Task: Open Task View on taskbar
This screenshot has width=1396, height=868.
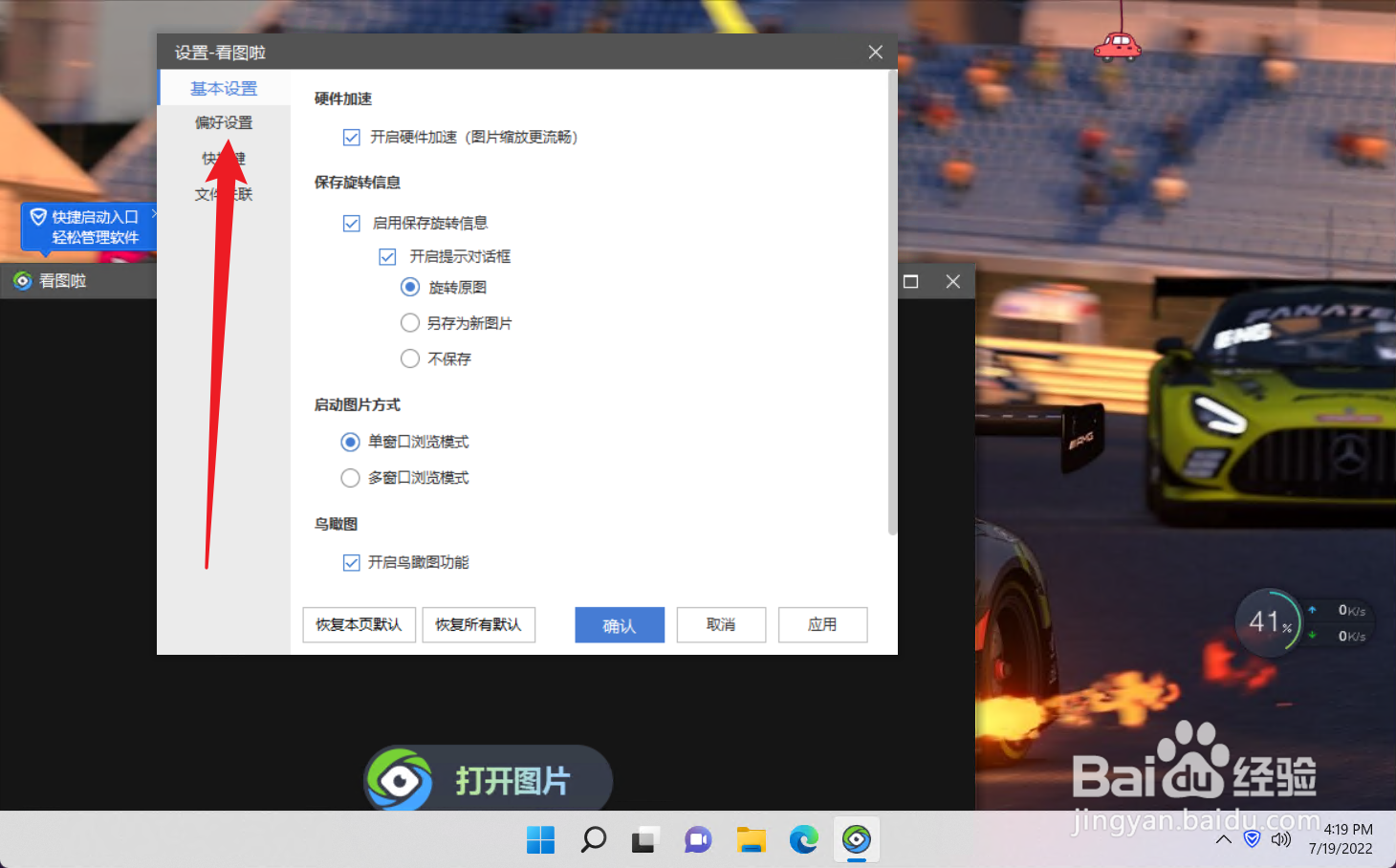Action: 644,840
